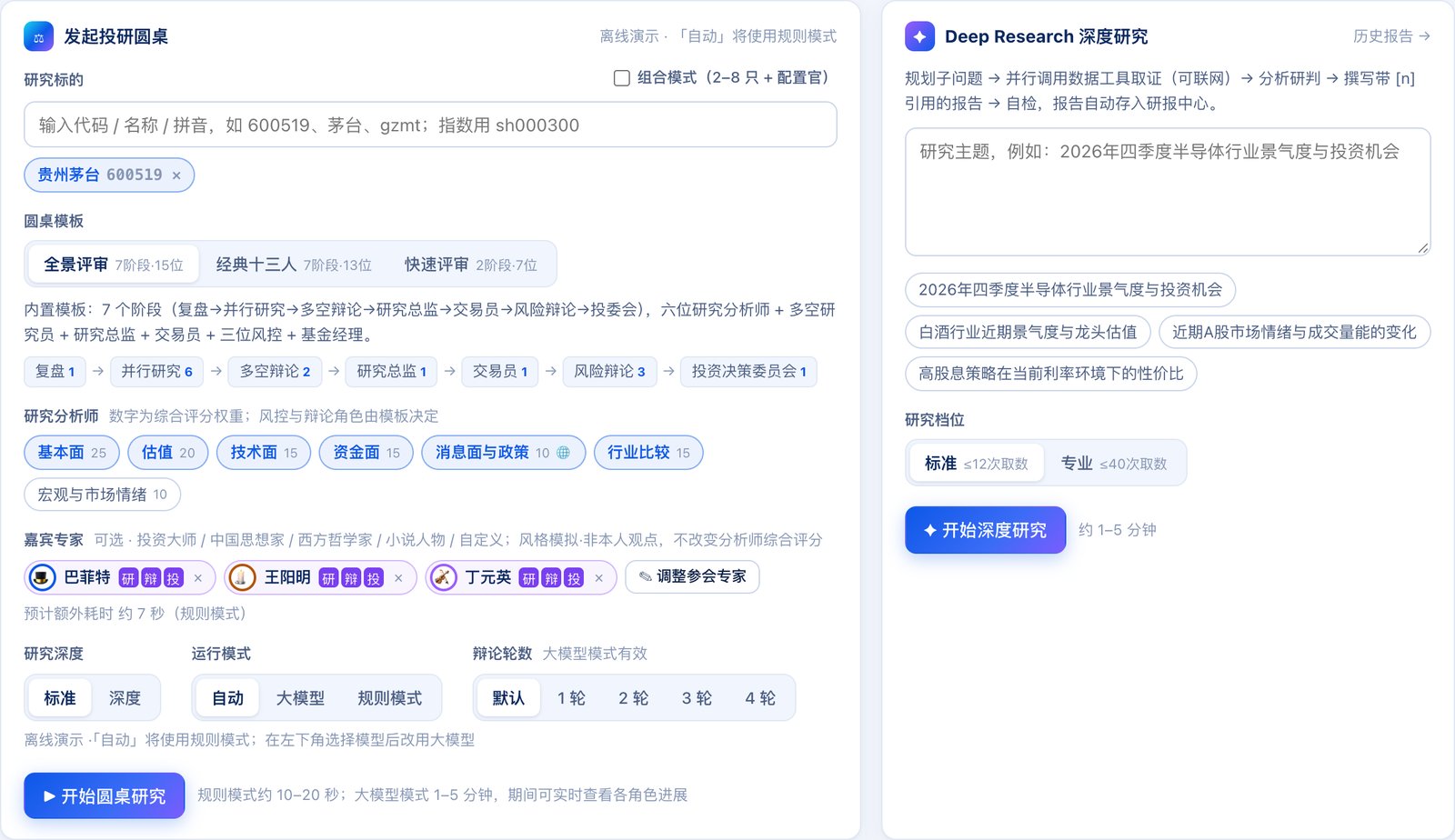Pick suggestion 近期A股市场情绪与成交量能的变化
Image resolution: width=1455 pixels, height=840 pixels.
pyautogui.click(x=1294, y=332)
